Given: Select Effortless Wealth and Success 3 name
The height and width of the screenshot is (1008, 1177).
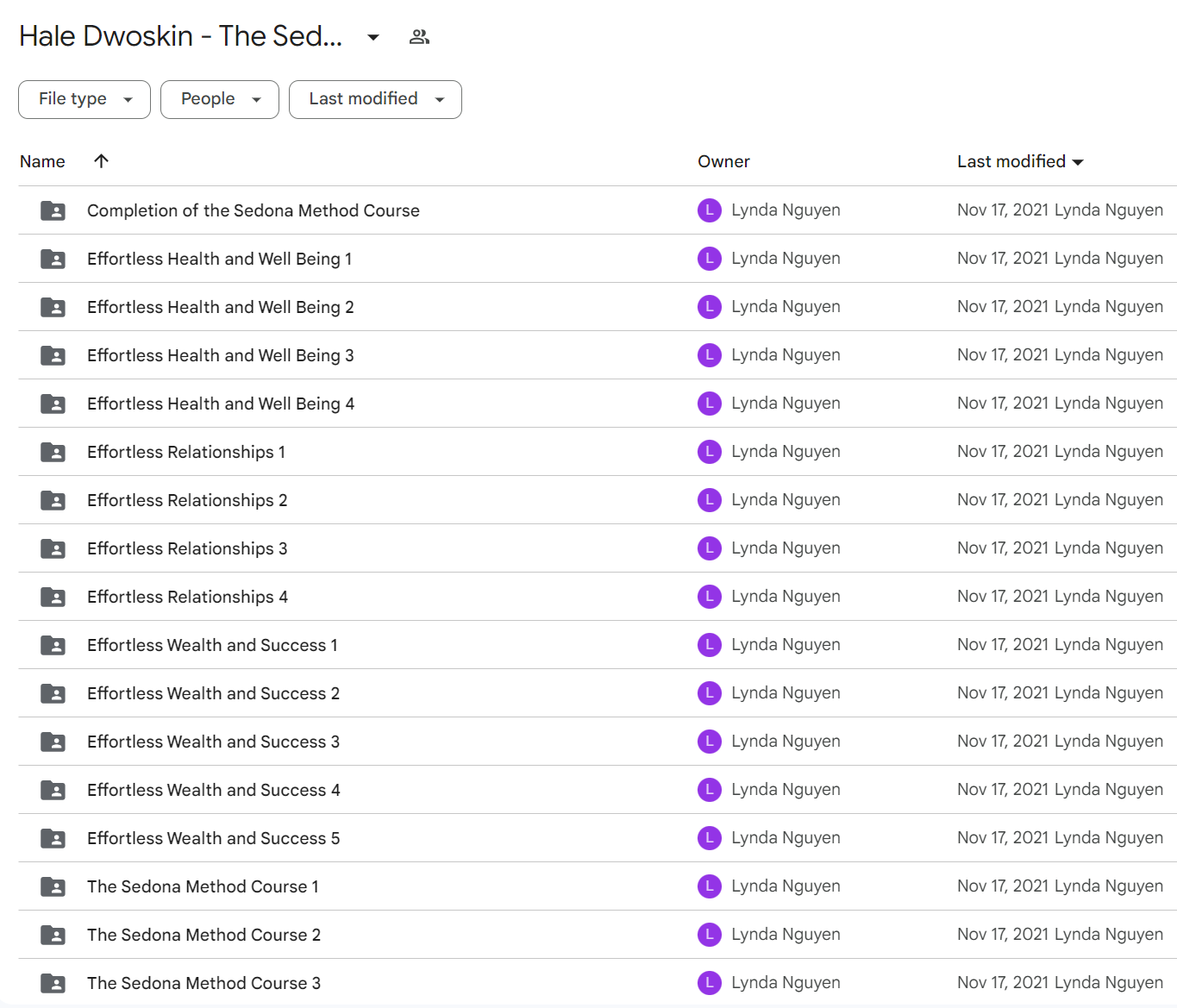Looking at the screenshot, I should pyautogui.click(x=213, y=742).
